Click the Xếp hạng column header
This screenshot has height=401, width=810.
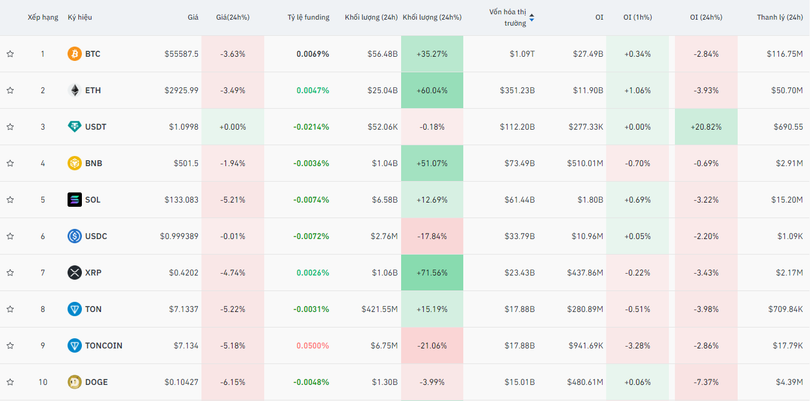click(x=42, y=18)
